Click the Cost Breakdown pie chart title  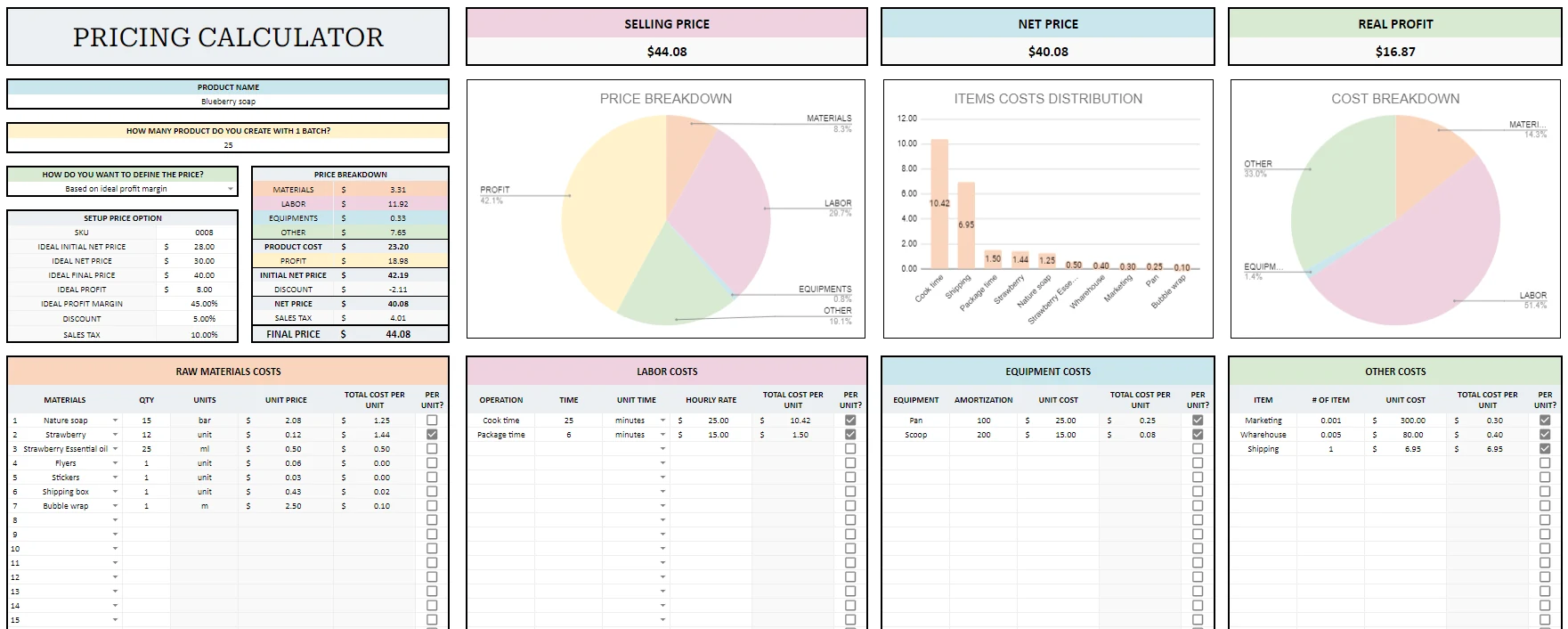click(1395, 99)
